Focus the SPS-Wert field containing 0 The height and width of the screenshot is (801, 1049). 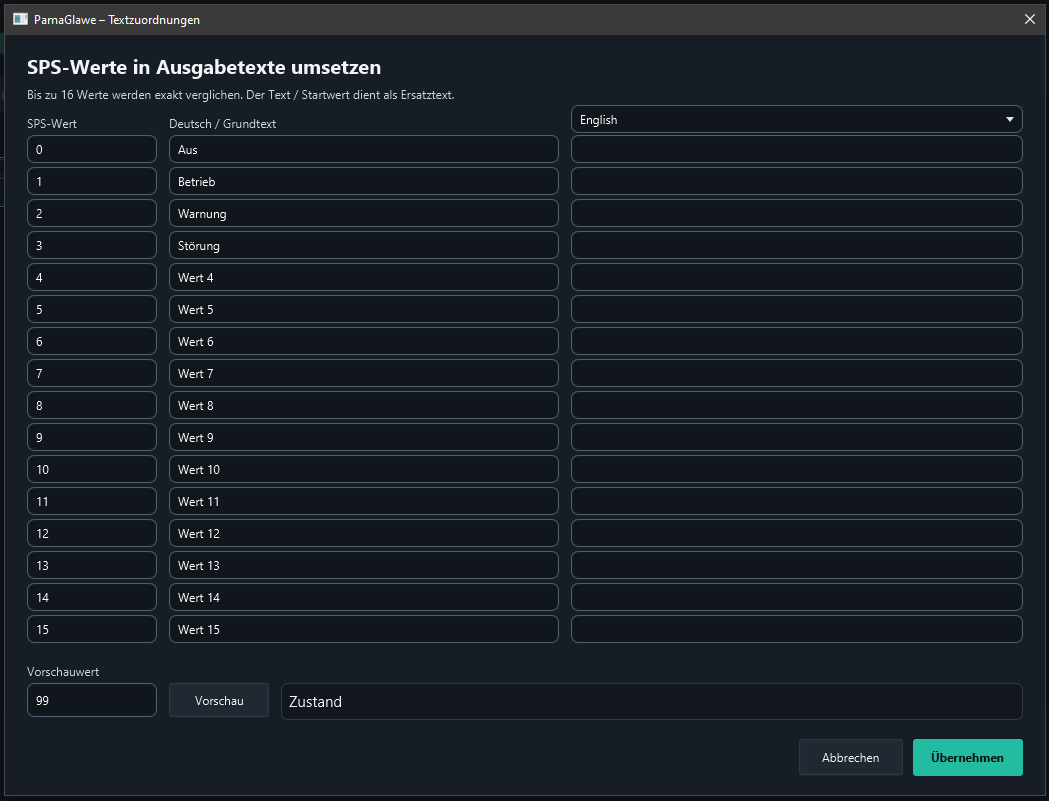92,149
